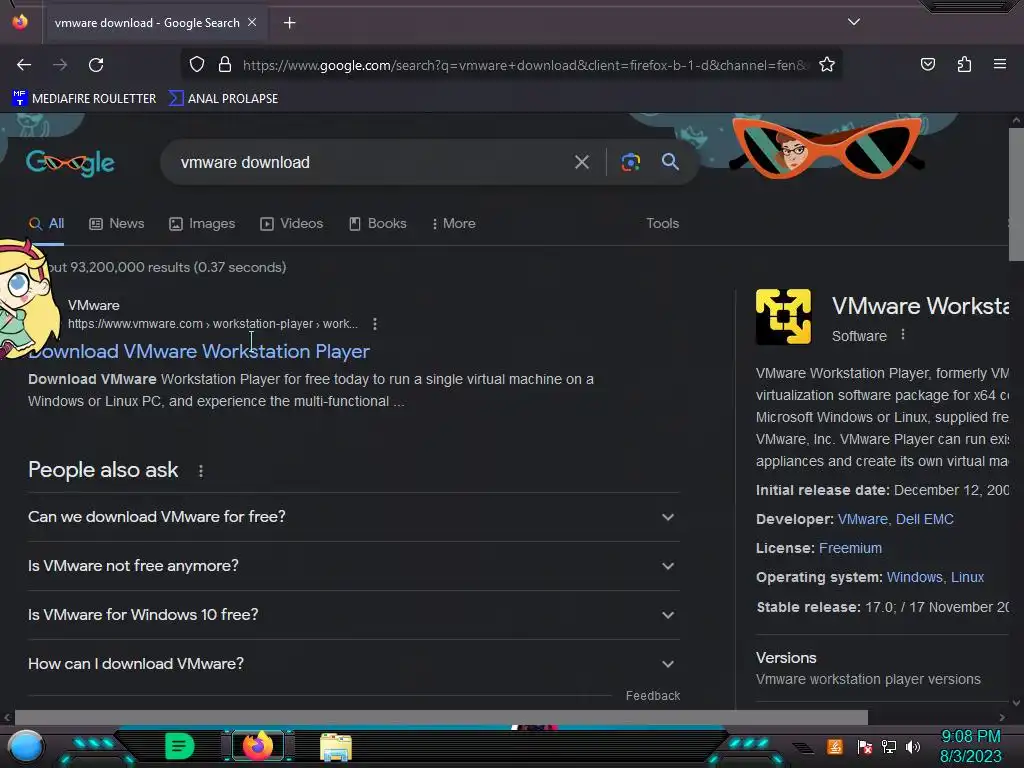Open People also ask options menu
1024x768 pixels.
coord(200,471)
